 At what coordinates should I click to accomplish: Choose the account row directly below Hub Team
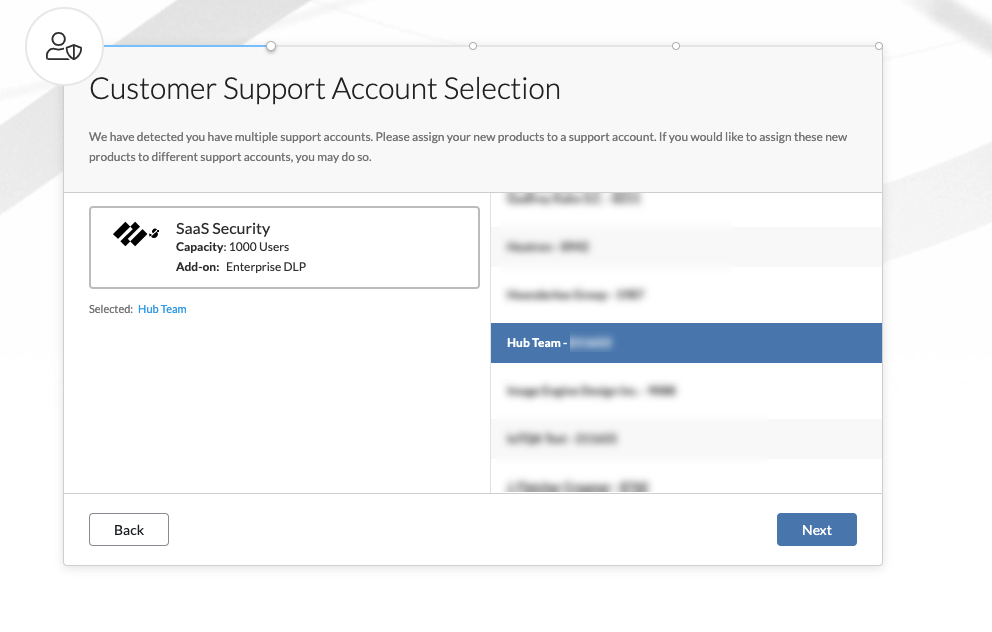tap(686, 391)
